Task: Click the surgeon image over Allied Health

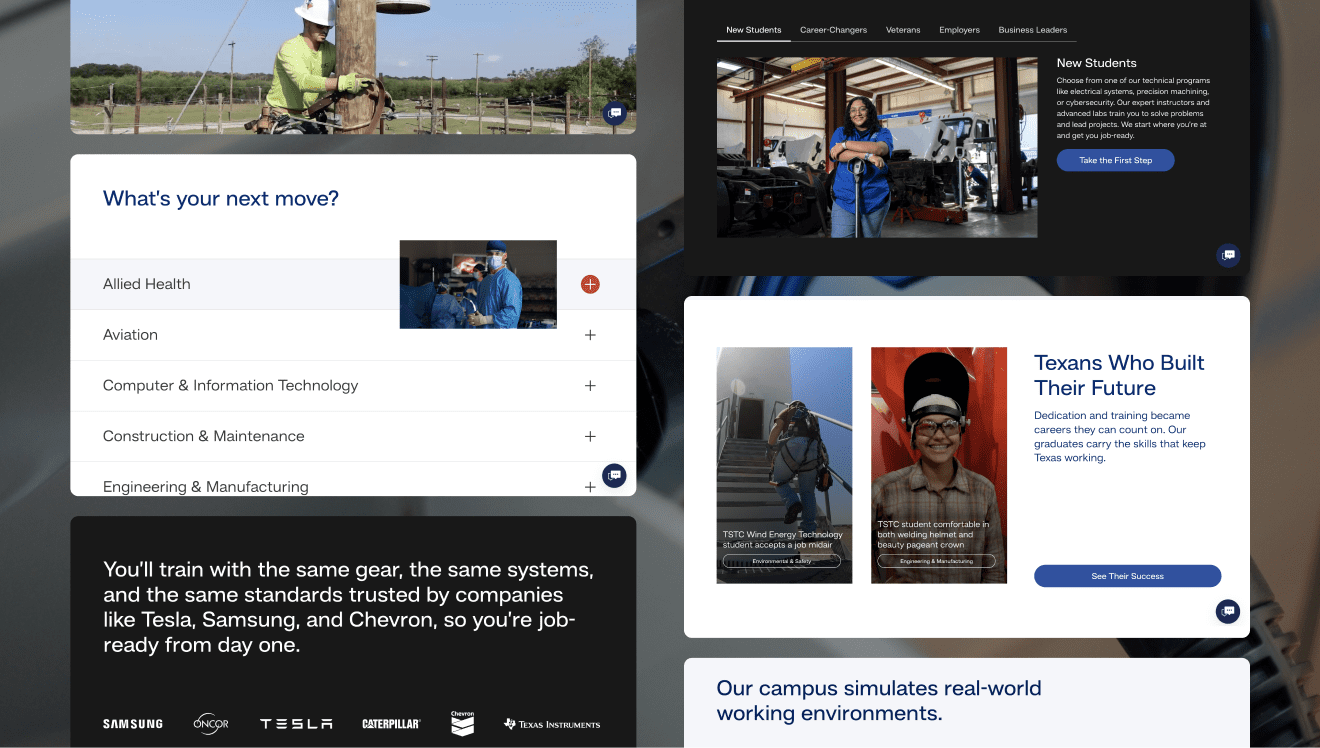Action: (x=478, y=284)
